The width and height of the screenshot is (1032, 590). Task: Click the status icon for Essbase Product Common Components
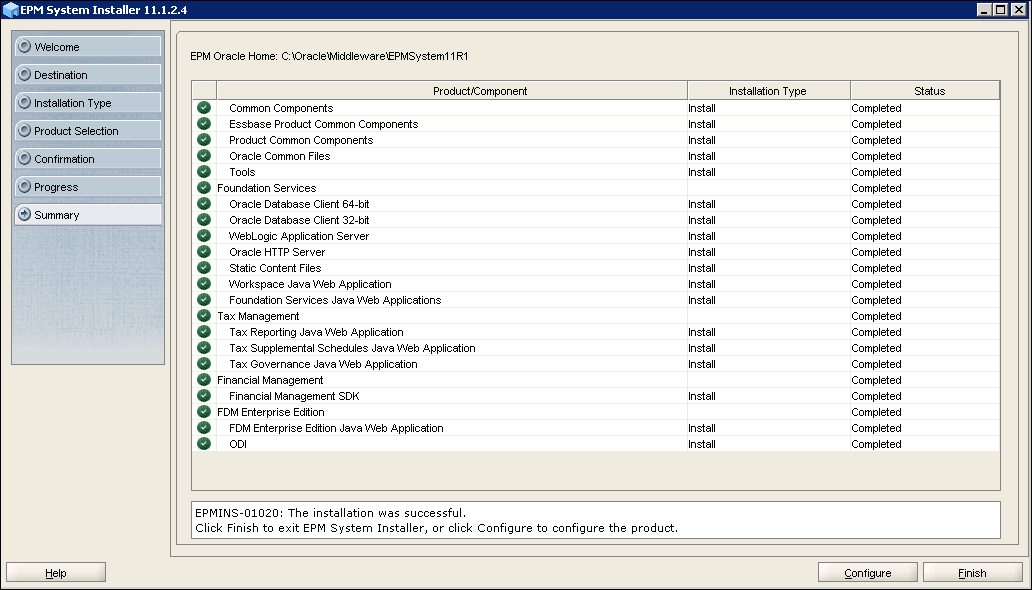[204, 124]
